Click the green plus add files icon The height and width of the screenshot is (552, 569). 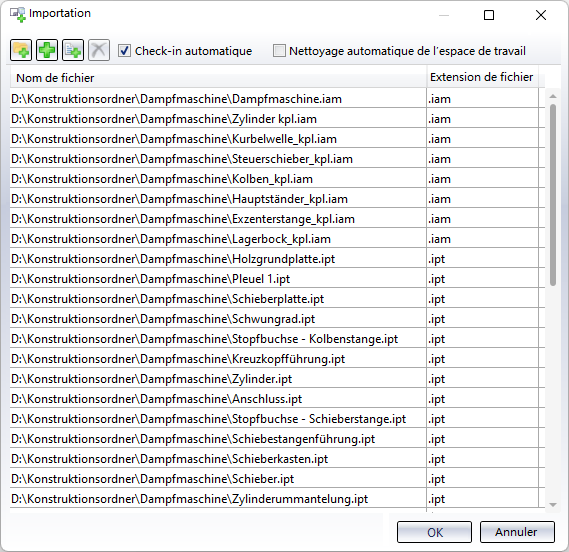coord(47,50)
